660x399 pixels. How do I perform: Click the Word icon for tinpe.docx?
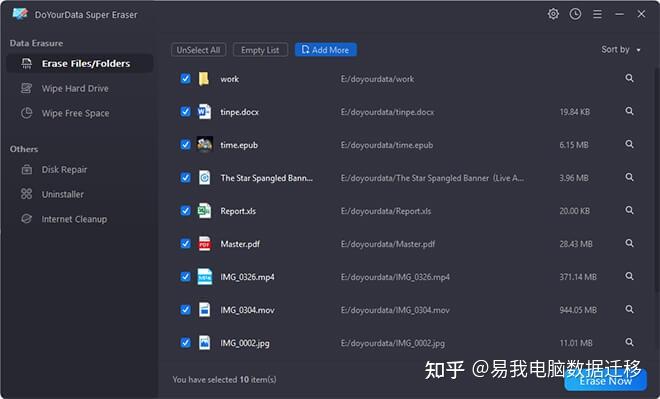point(204,112)
